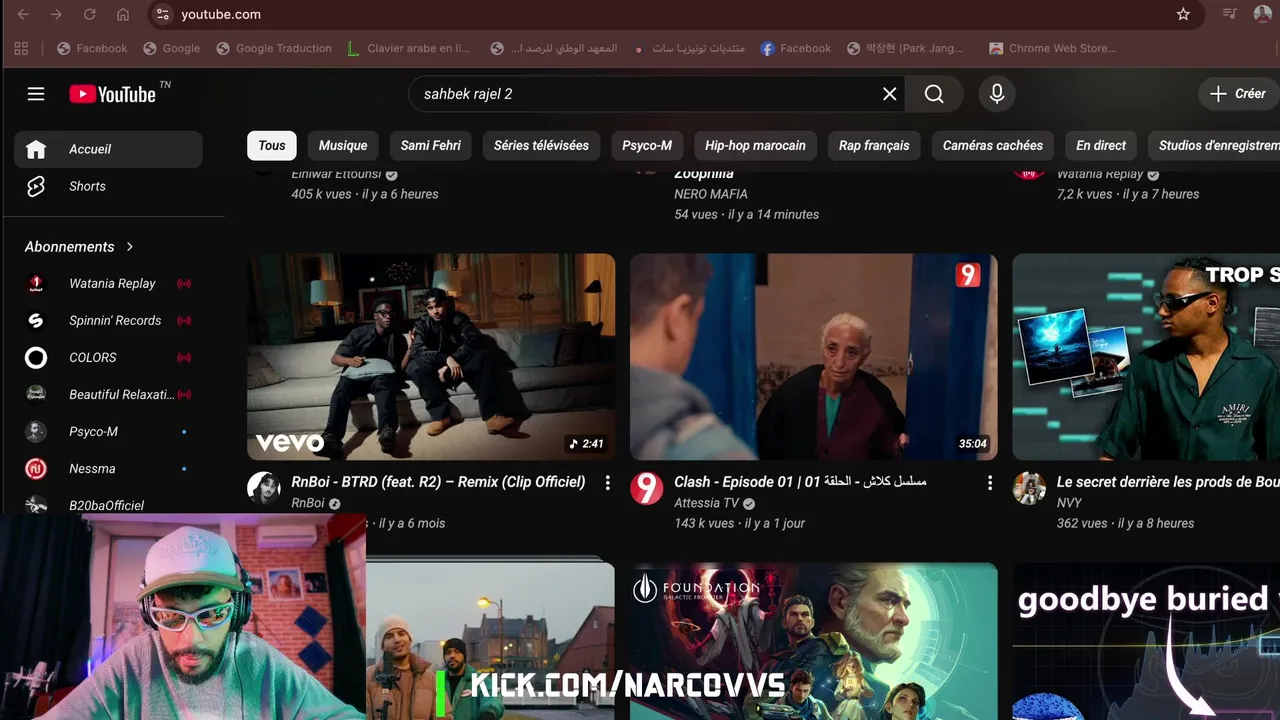
Task: Select the Musique filter chip
Action: (343, 145)
